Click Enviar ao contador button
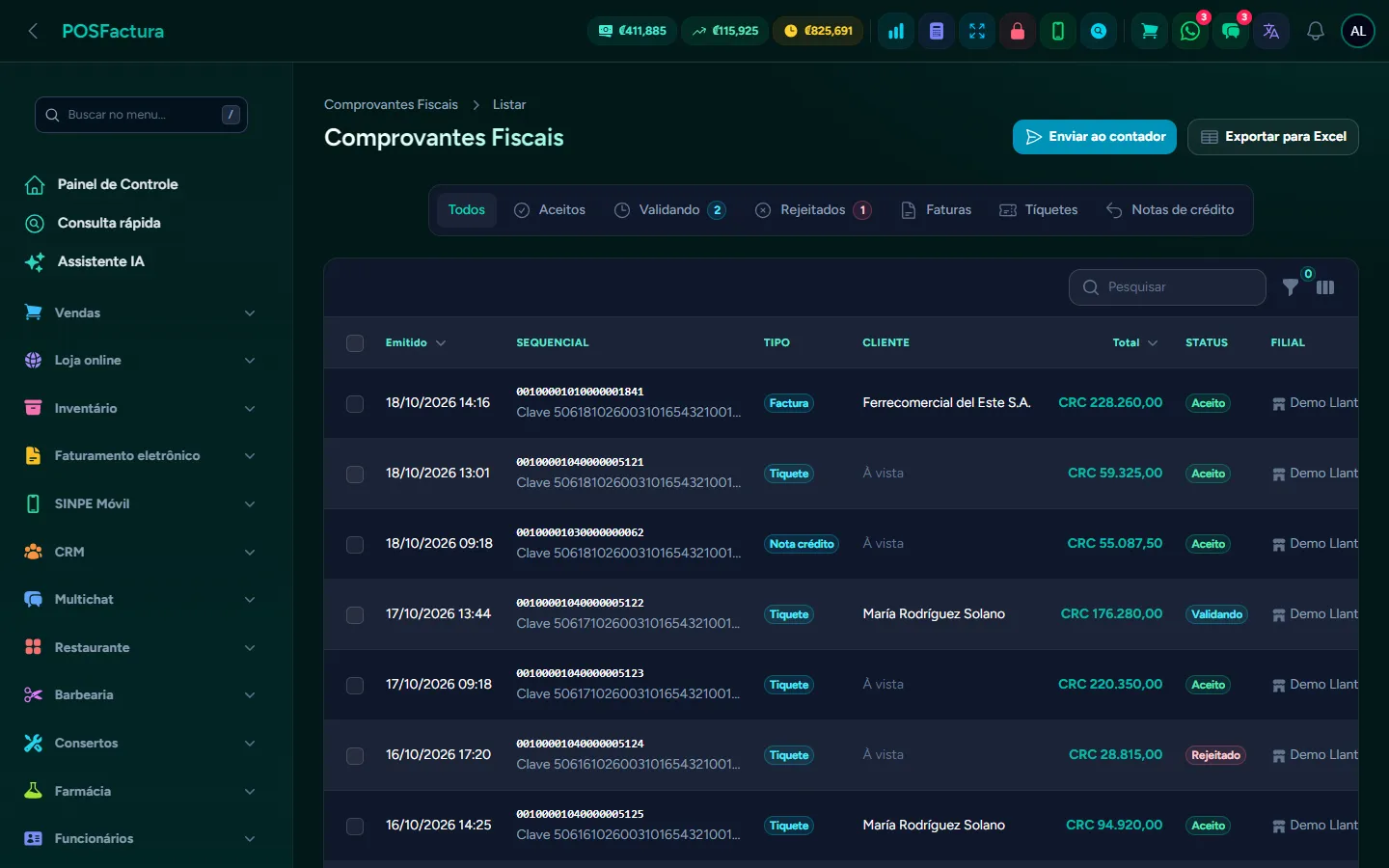The width and height of the screenshot is (1389, 868). coord(1095,137)
